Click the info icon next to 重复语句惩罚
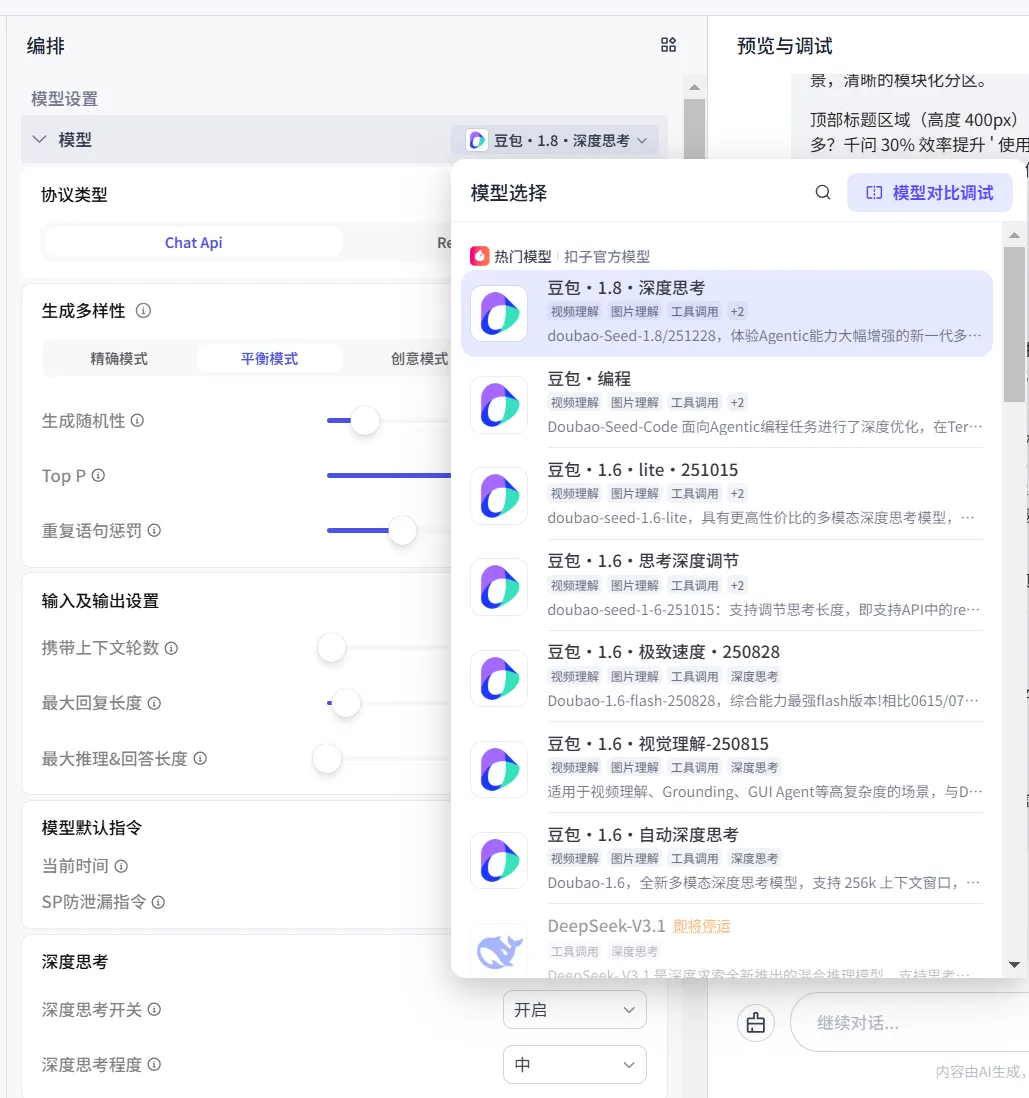The height and width of the screenshot is (1098, 1029). pyautogui.click(x=154, y=530)
